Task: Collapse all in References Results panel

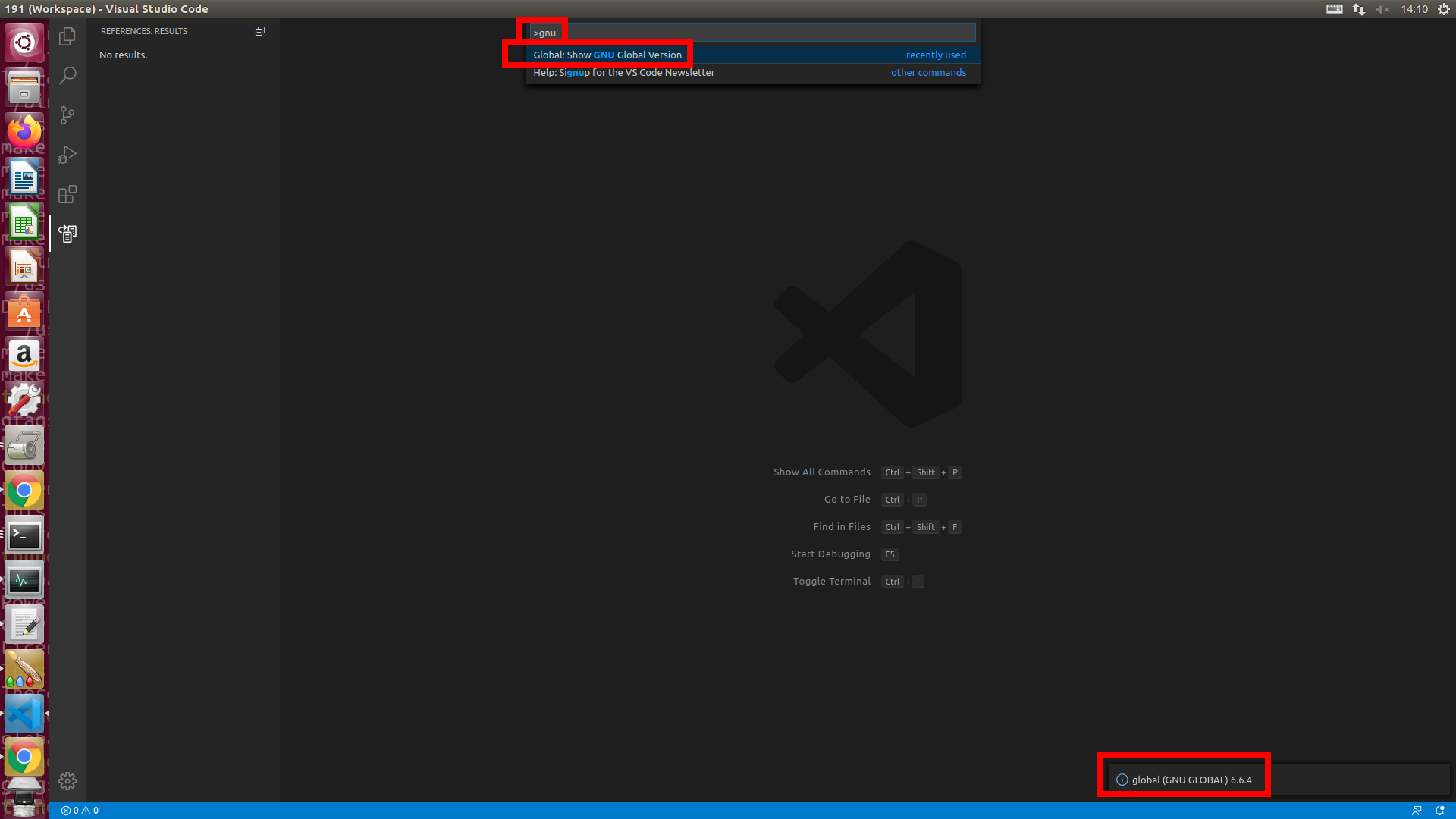Action: pyautogui.click(x=260, y=31)
